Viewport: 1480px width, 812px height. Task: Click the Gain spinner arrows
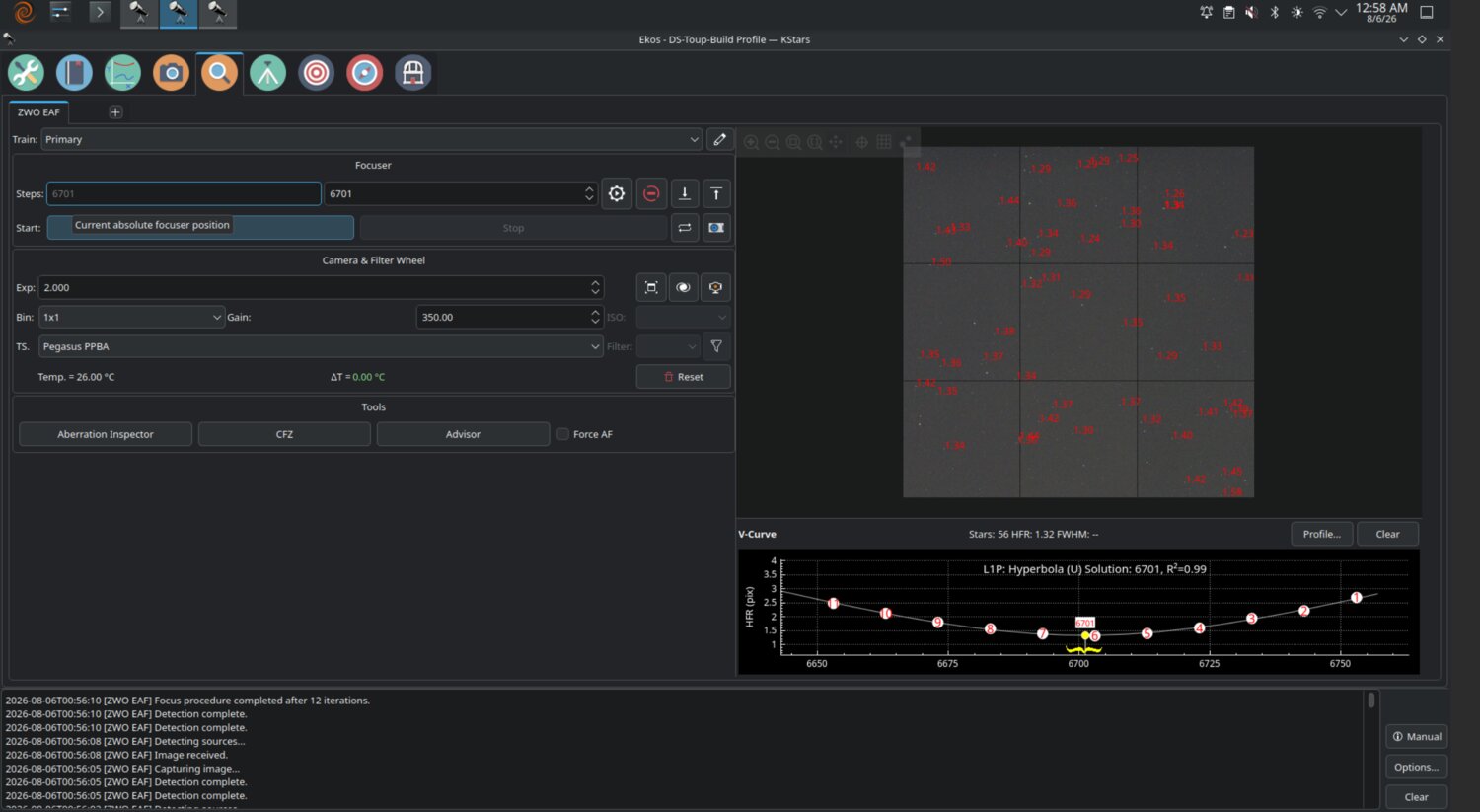tap(595, 317)
